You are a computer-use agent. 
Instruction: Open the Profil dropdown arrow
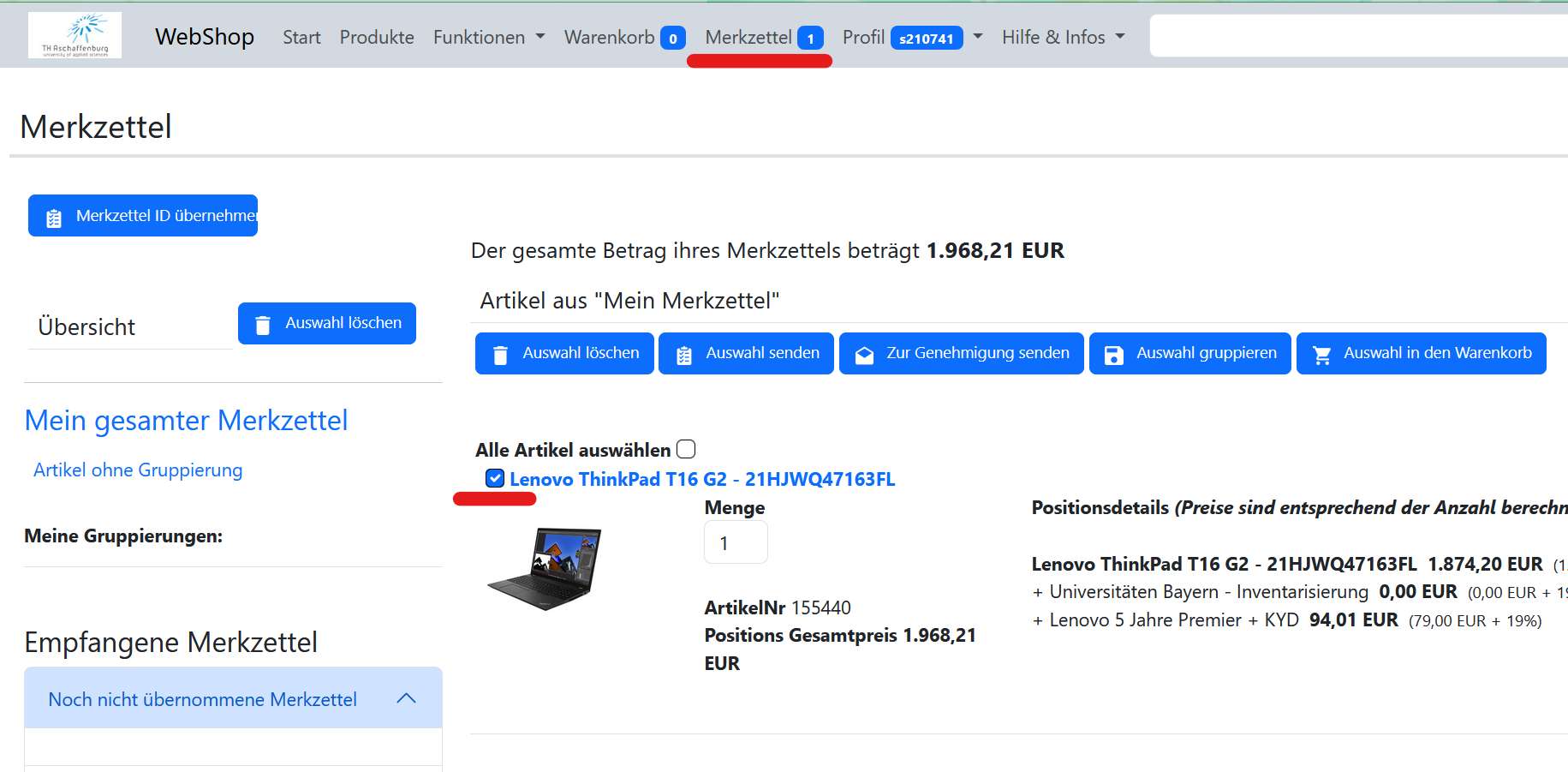[978, 37]
